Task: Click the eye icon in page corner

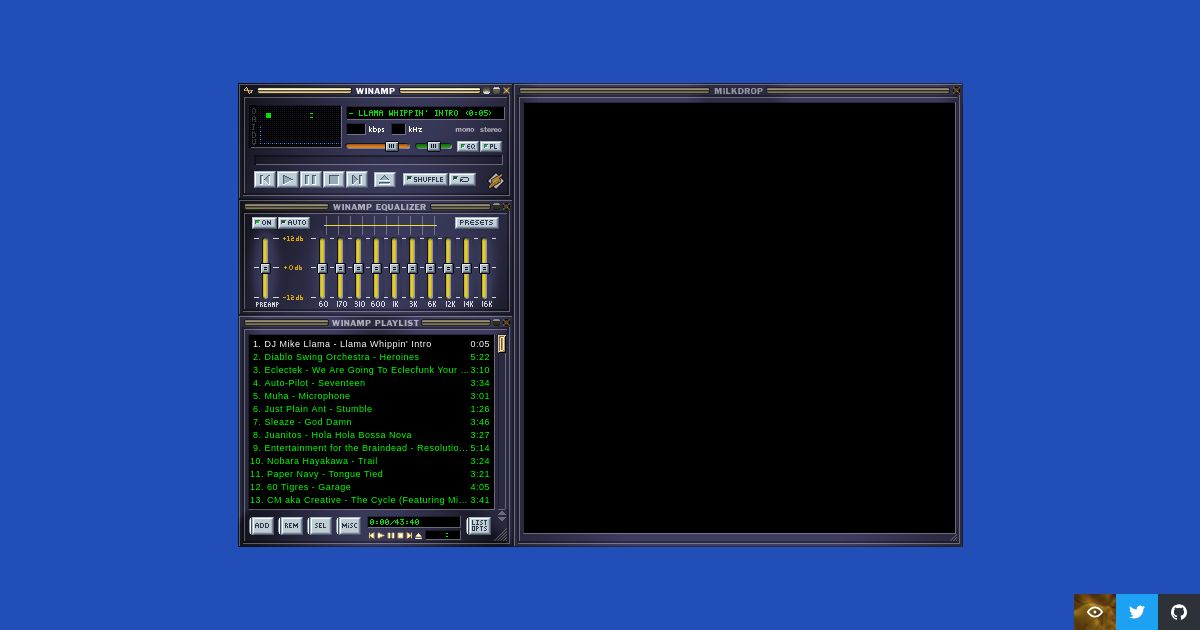Action: point(1095,612)
